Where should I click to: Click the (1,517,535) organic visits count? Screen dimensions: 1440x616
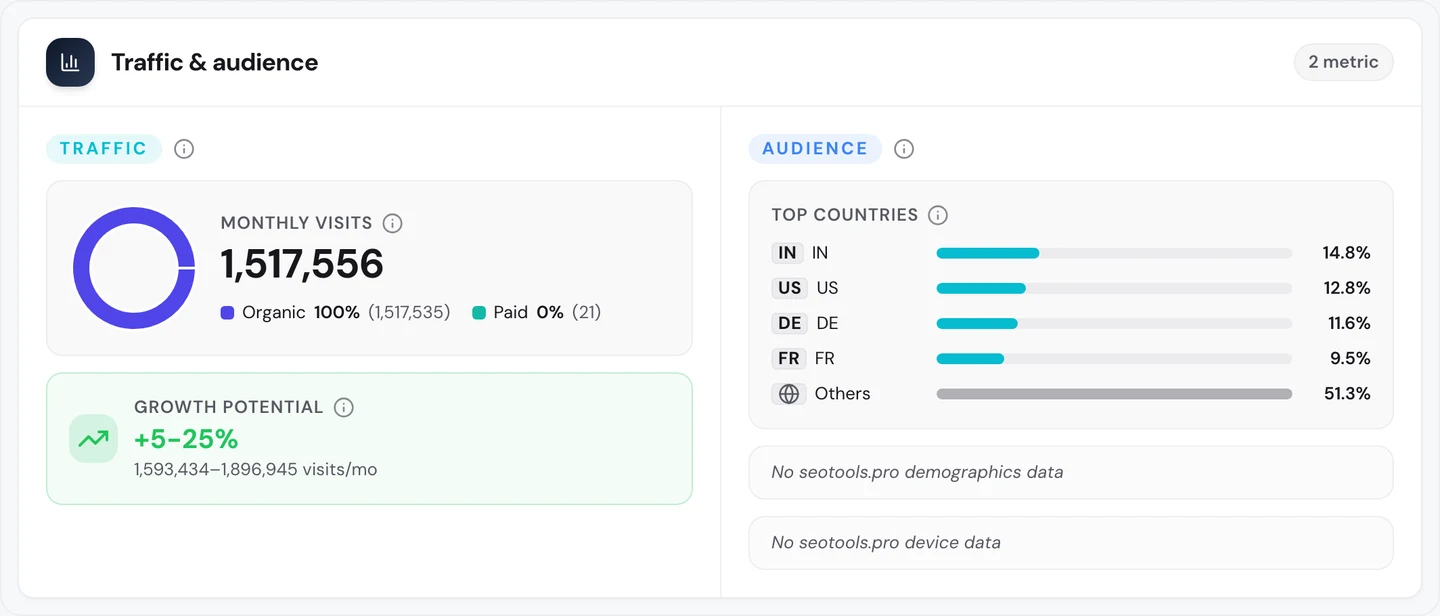(409, 313)
